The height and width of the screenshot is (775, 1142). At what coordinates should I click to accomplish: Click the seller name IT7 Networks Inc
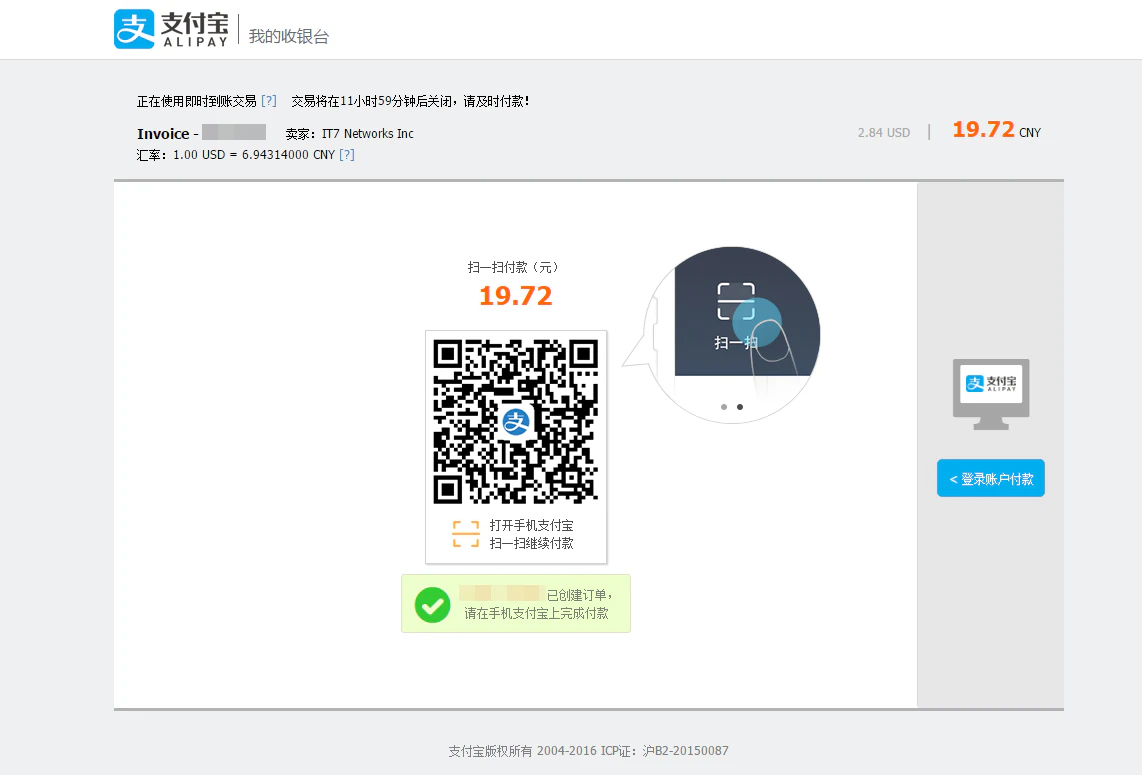(x=368, y=133)
